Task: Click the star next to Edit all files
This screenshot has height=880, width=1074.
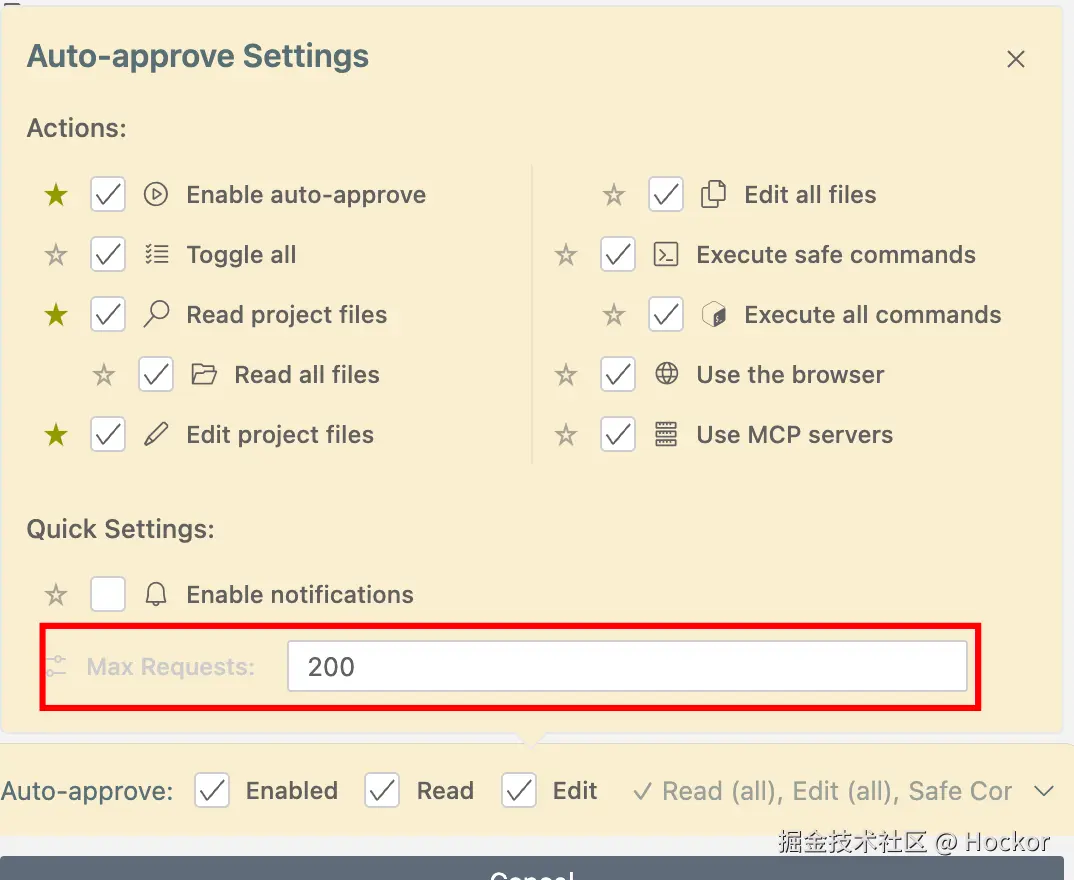Action: click(x=614, y=195)
